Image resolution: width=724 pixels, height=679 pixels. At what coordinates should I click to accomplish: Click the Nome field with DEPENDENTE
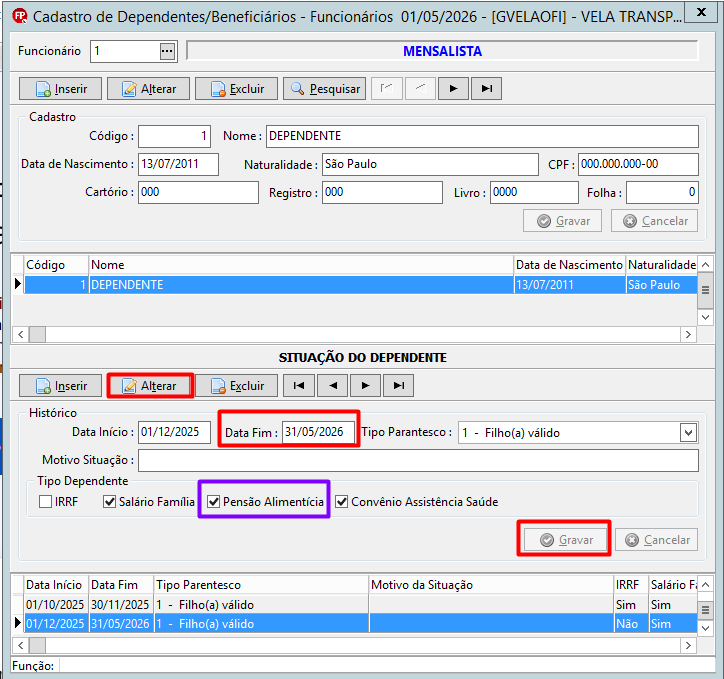[482, 136]
